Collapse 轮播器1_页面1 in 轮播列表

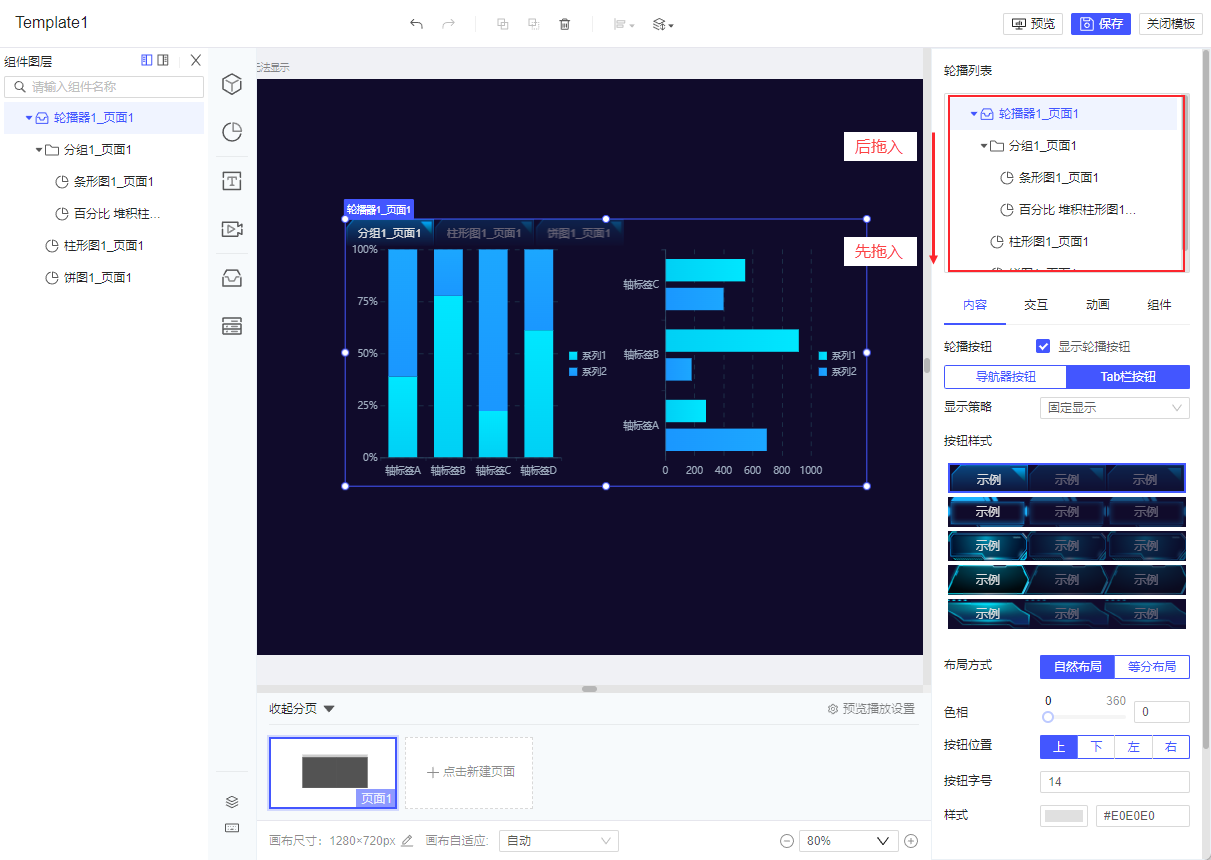[973, 114]
